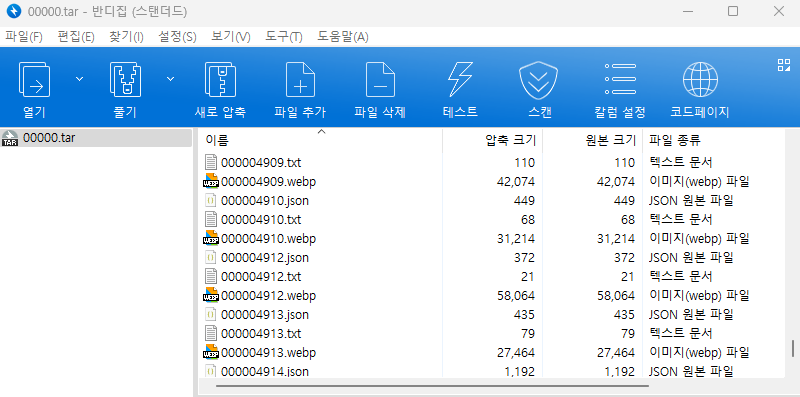Open the 도구(T) menu
This screenshot has height=397, width=800.
(x=284, y=37)
